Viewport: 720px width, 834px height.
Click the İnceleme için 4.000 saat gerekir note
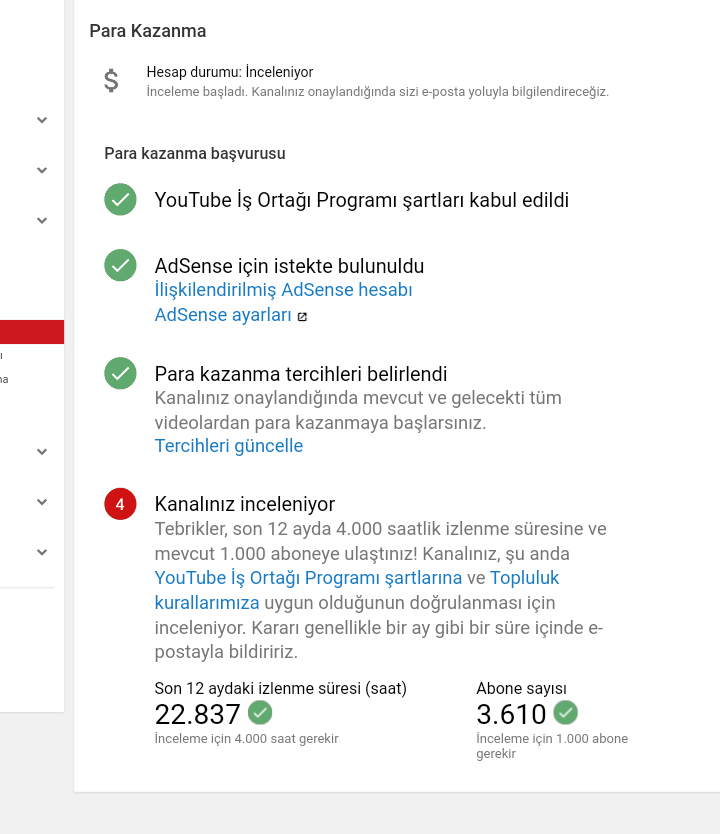[x=247, y=739]
